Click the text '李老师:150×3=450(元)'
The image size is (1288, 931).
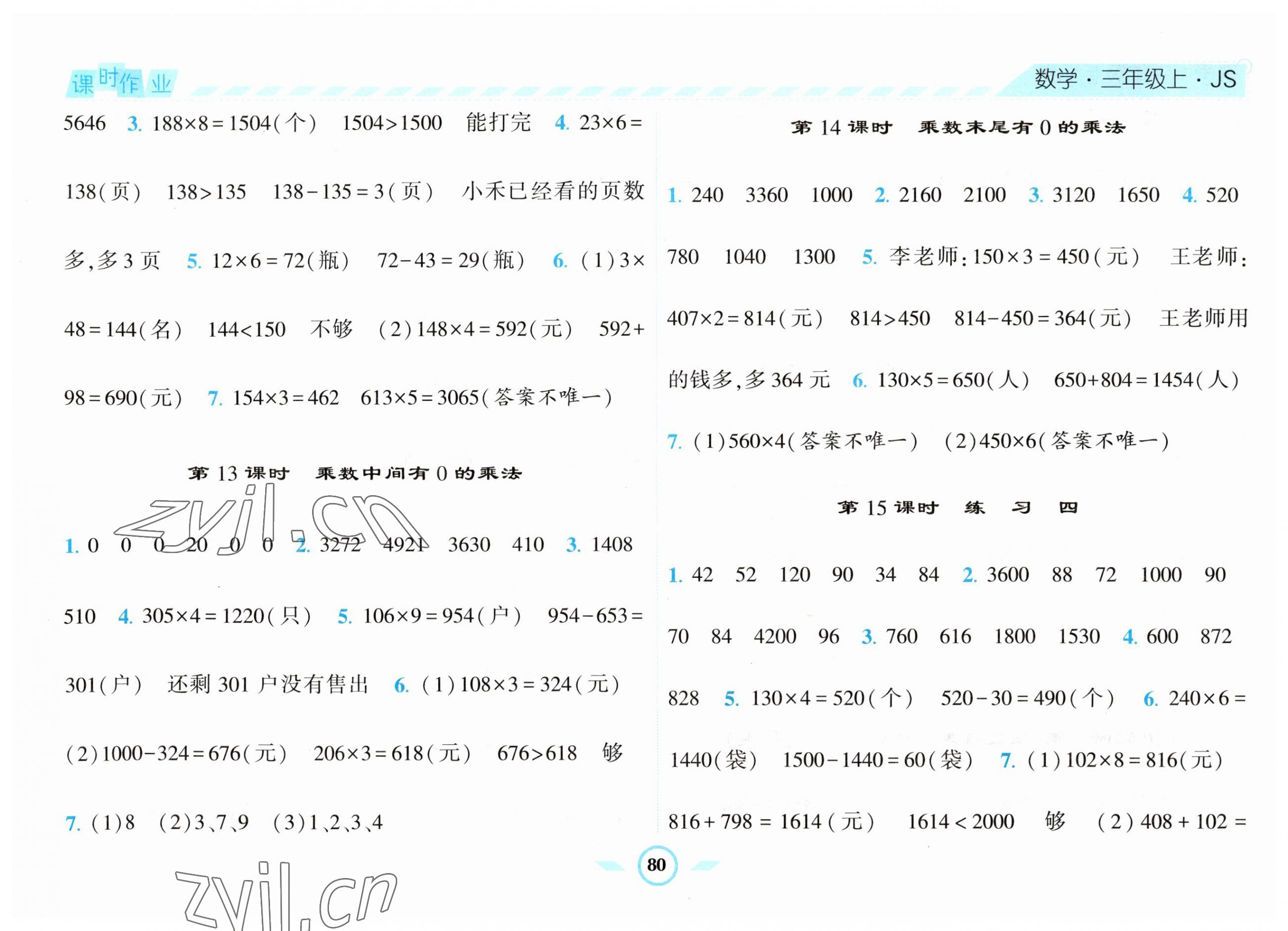click(x=1015, y=257)
